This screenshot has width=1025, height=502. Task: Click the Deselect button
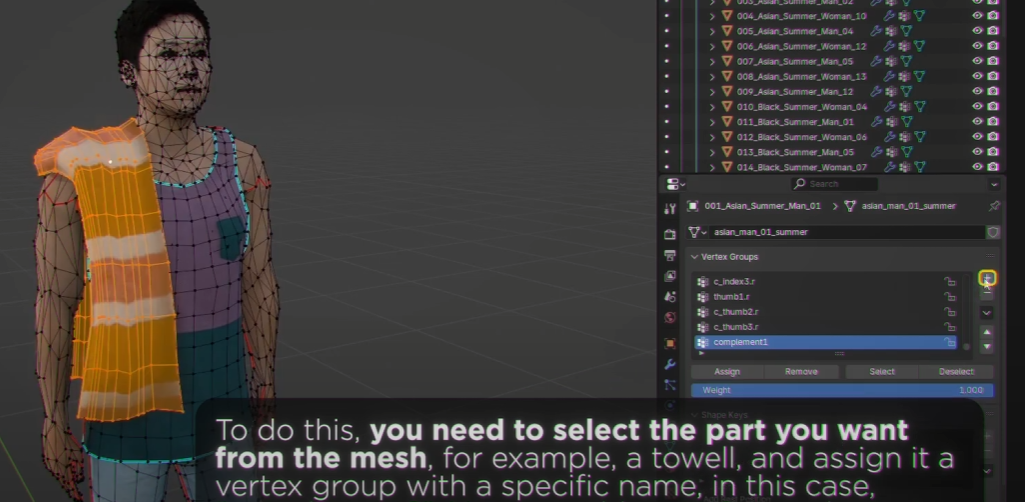[956, 372]
